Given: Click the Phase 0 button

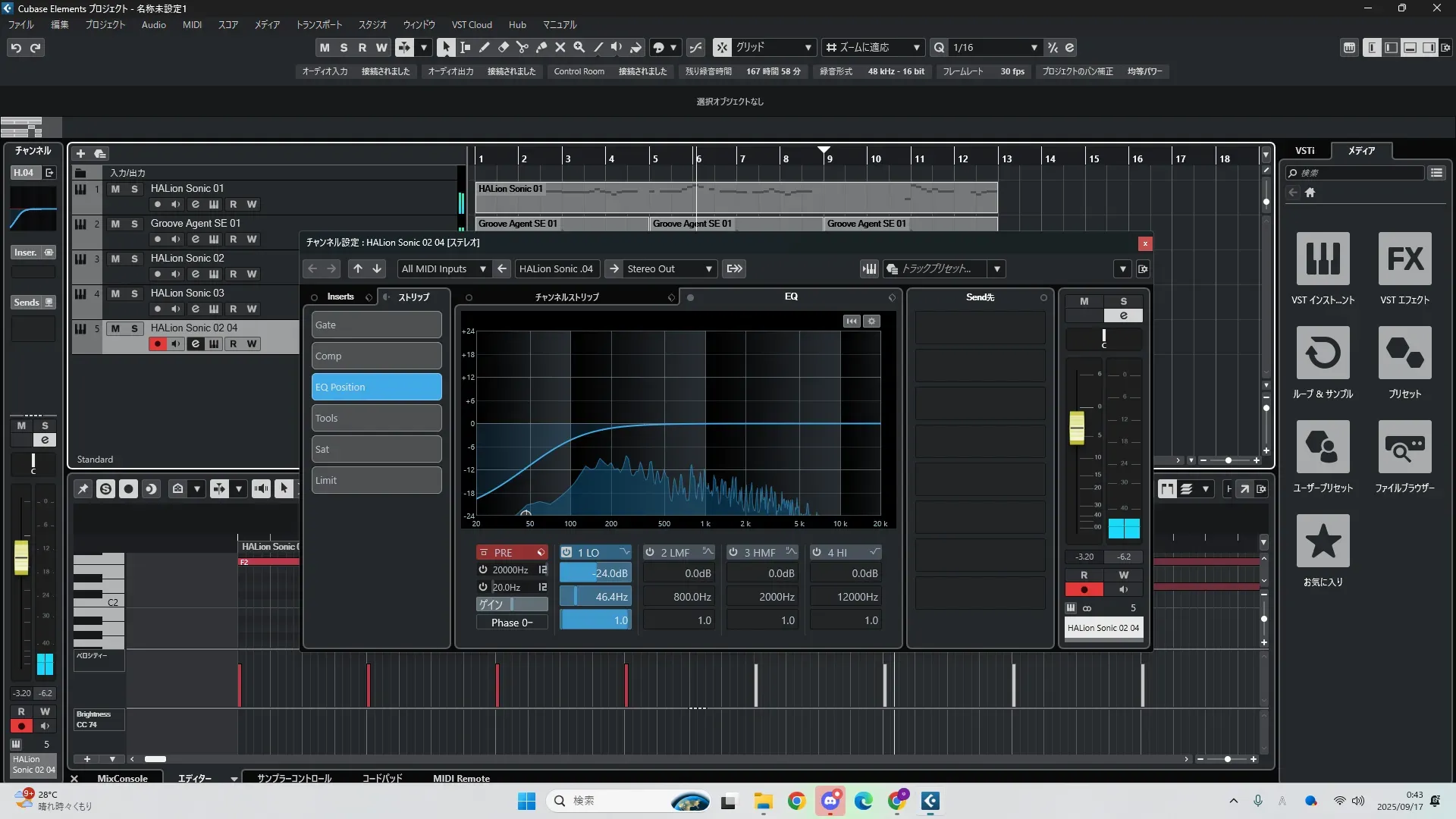Looking at the screenshot, I should click(x=512, y=623).
